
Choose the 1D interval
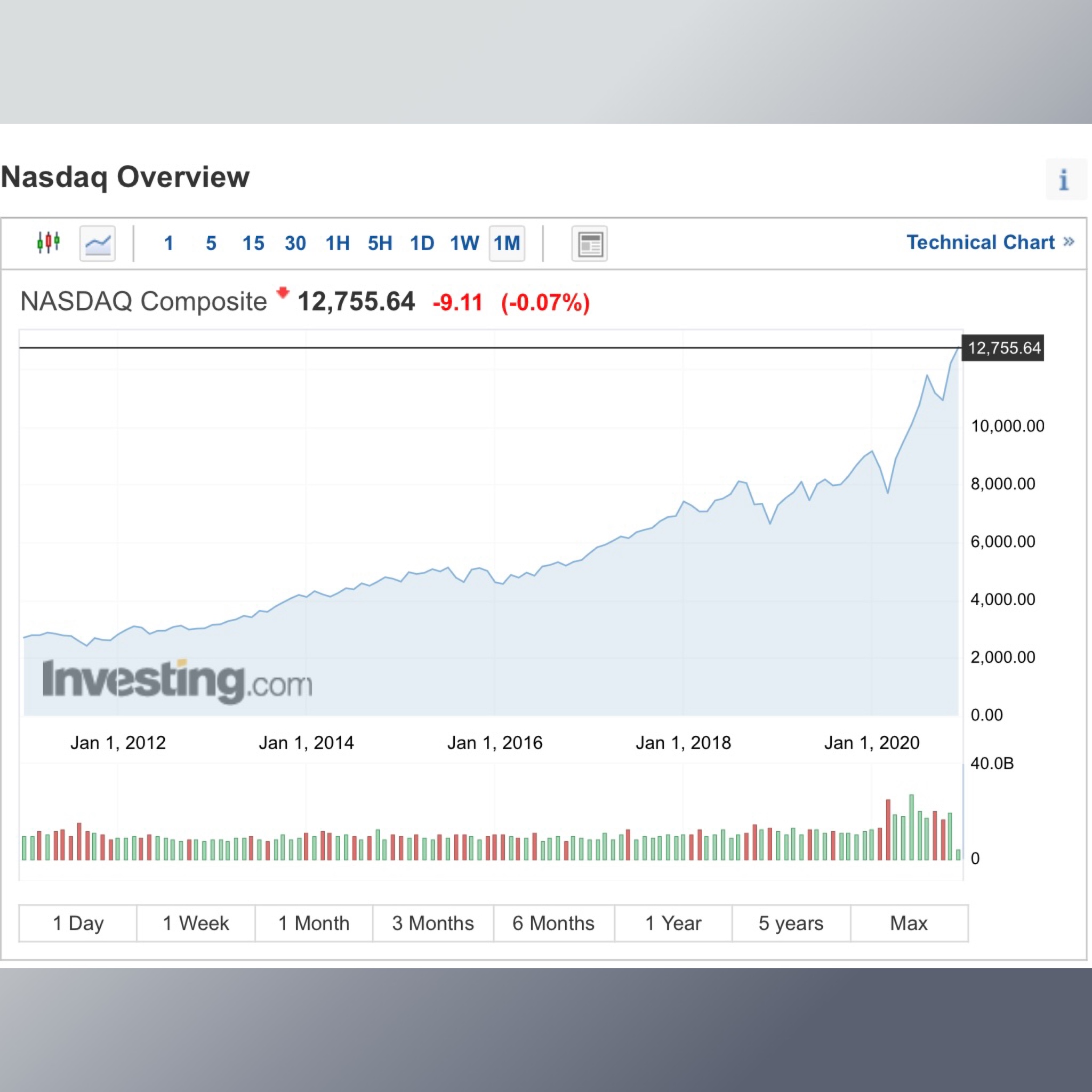pos(422,244)
